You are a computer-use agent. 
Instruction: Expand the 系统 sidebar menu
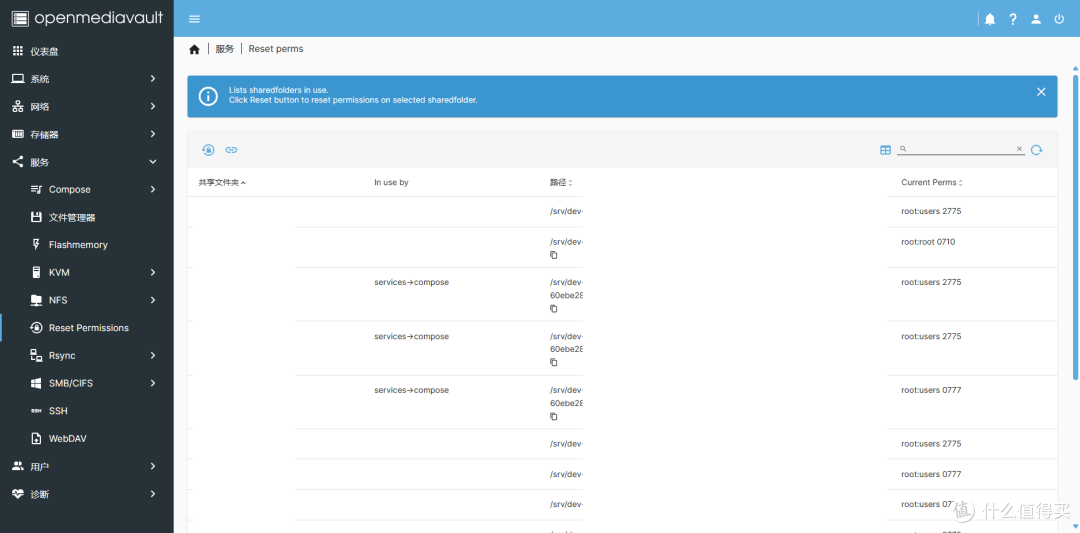coord(86,79)
